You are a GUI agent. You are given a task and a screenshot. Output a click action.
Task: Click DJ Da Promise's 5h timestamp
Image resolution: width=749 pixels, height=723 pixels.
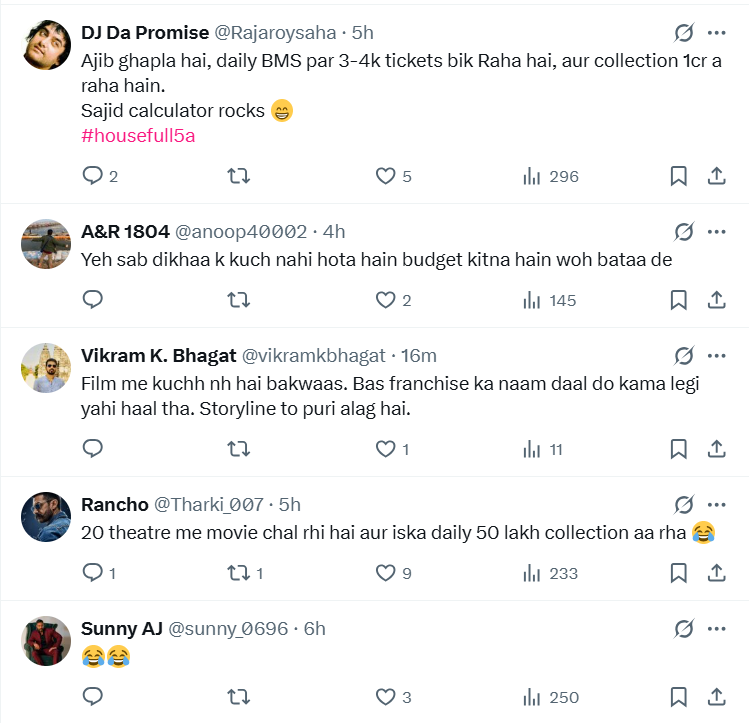[x=363, y=33]
